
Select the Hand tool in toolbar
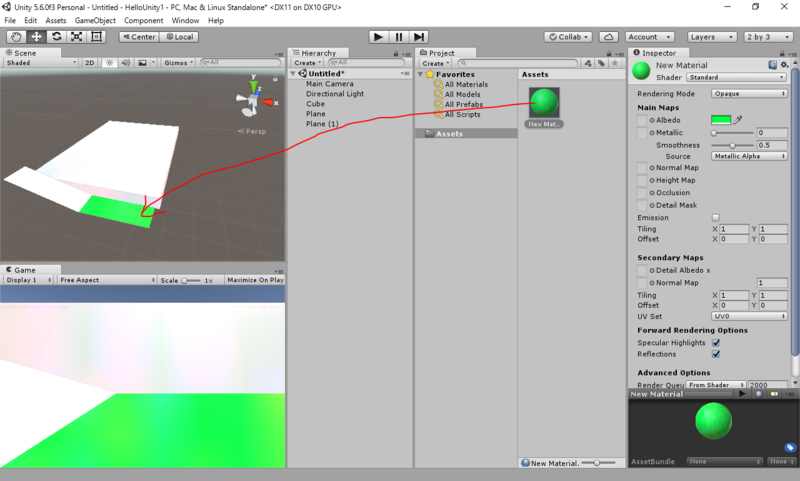pos(16,37)
